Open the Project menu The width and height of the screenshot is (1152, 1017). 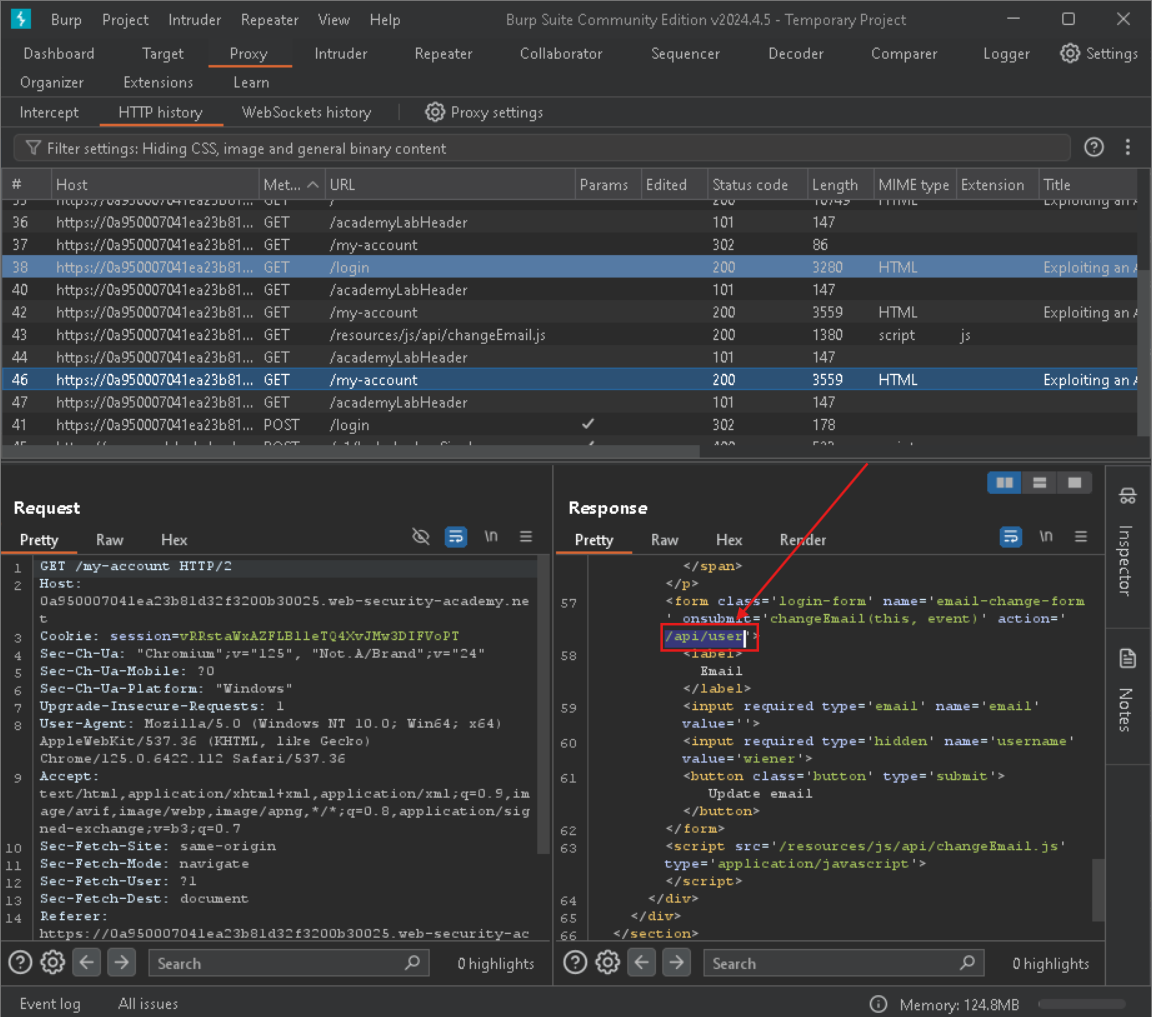click(125, 20)
